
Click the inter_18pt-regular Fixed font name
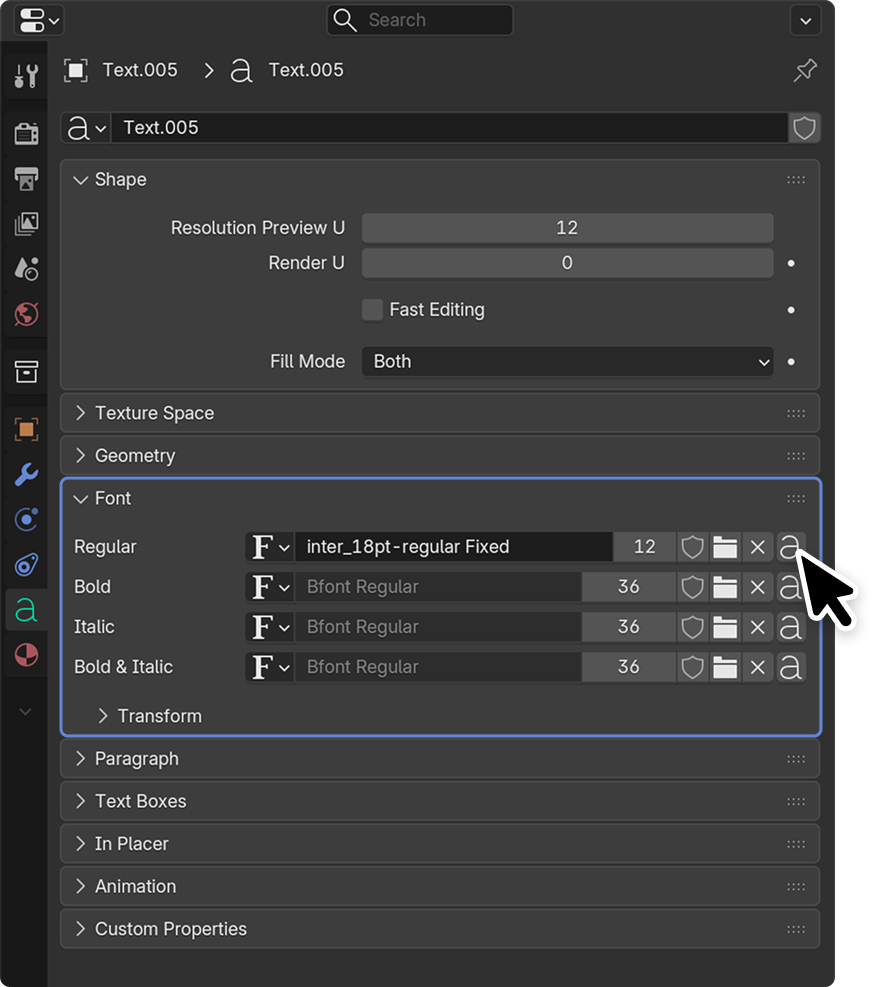pos(454,547)
